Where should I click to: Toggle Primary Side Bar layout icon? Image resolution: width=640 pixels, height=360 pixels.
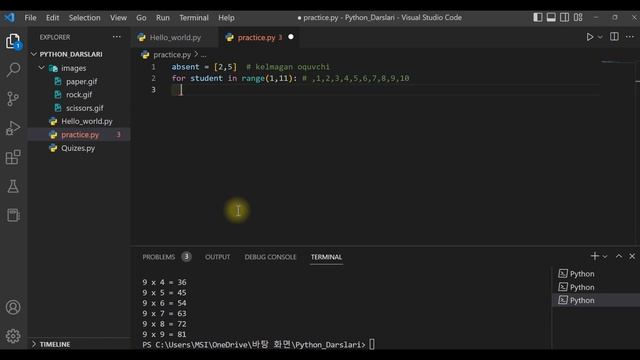tap(538, 17)
